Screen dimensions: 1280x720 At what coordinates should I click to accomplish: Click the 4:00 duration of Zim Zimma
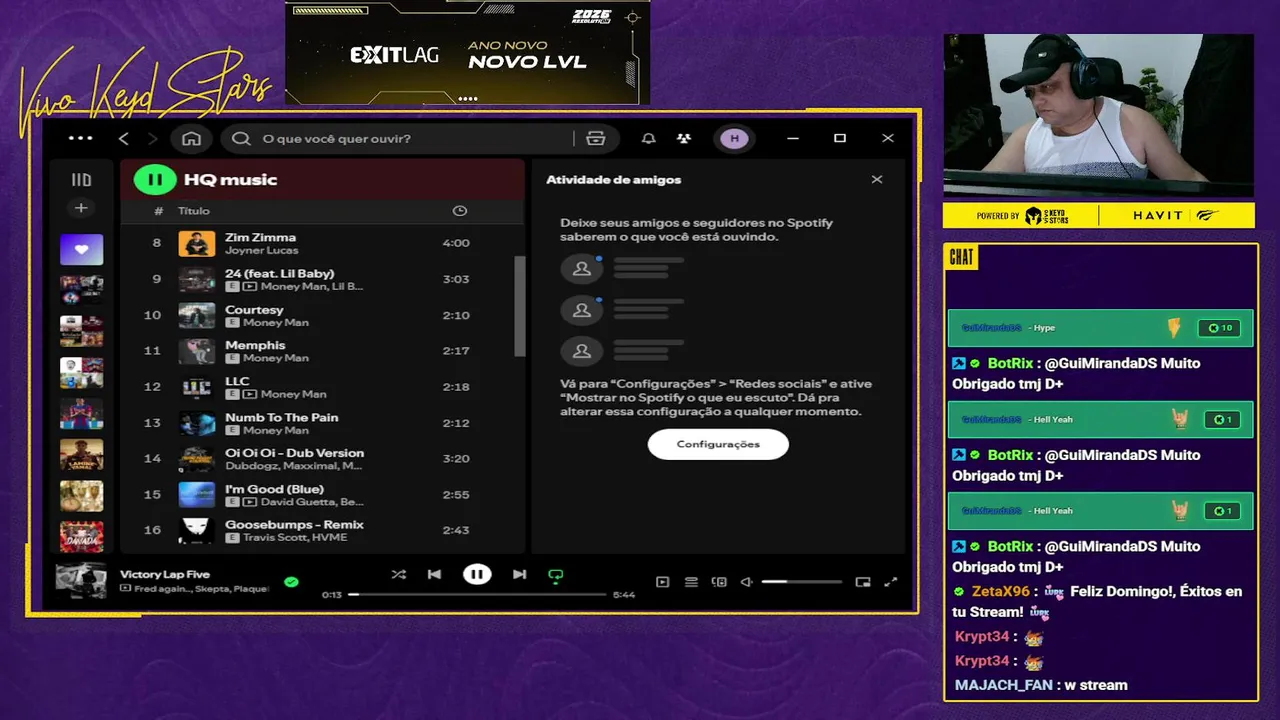click(456, 243)
